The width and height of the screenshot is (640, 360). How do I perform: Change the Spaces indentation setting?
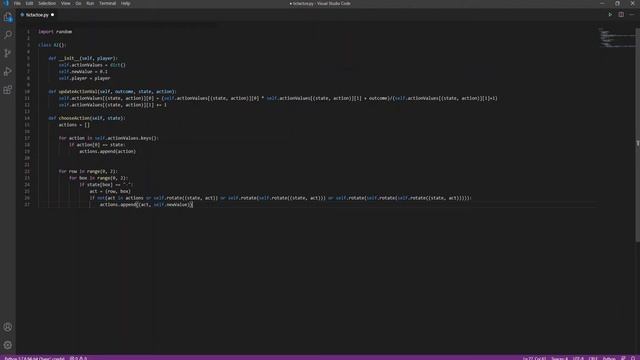[x=559, y=358]
